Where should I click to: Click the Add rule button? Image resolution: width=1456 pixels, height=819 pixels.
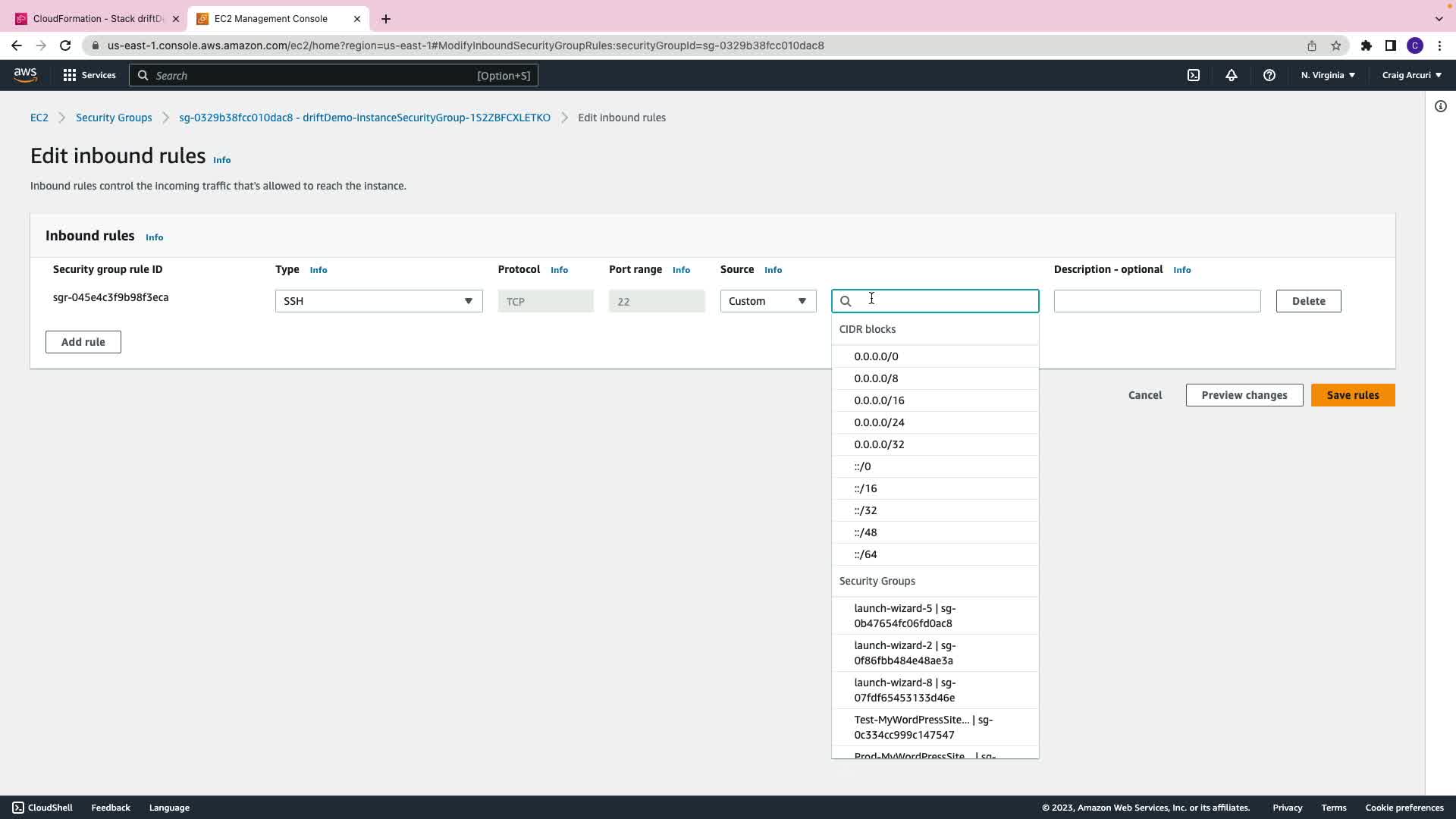pyautogui.click(x=83, y=342)
